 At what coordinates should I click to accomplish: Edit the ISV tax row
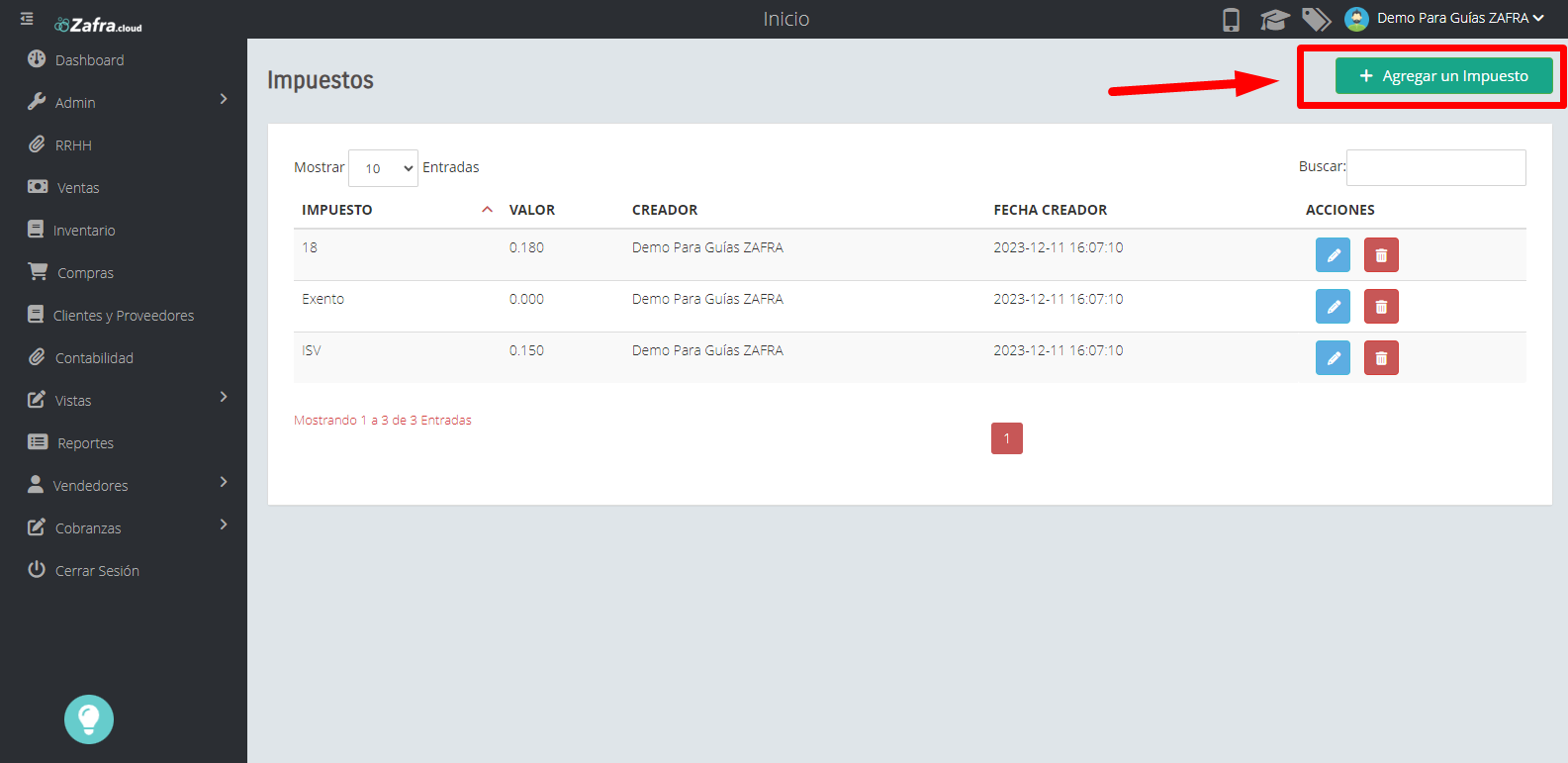coord(1333,358)
